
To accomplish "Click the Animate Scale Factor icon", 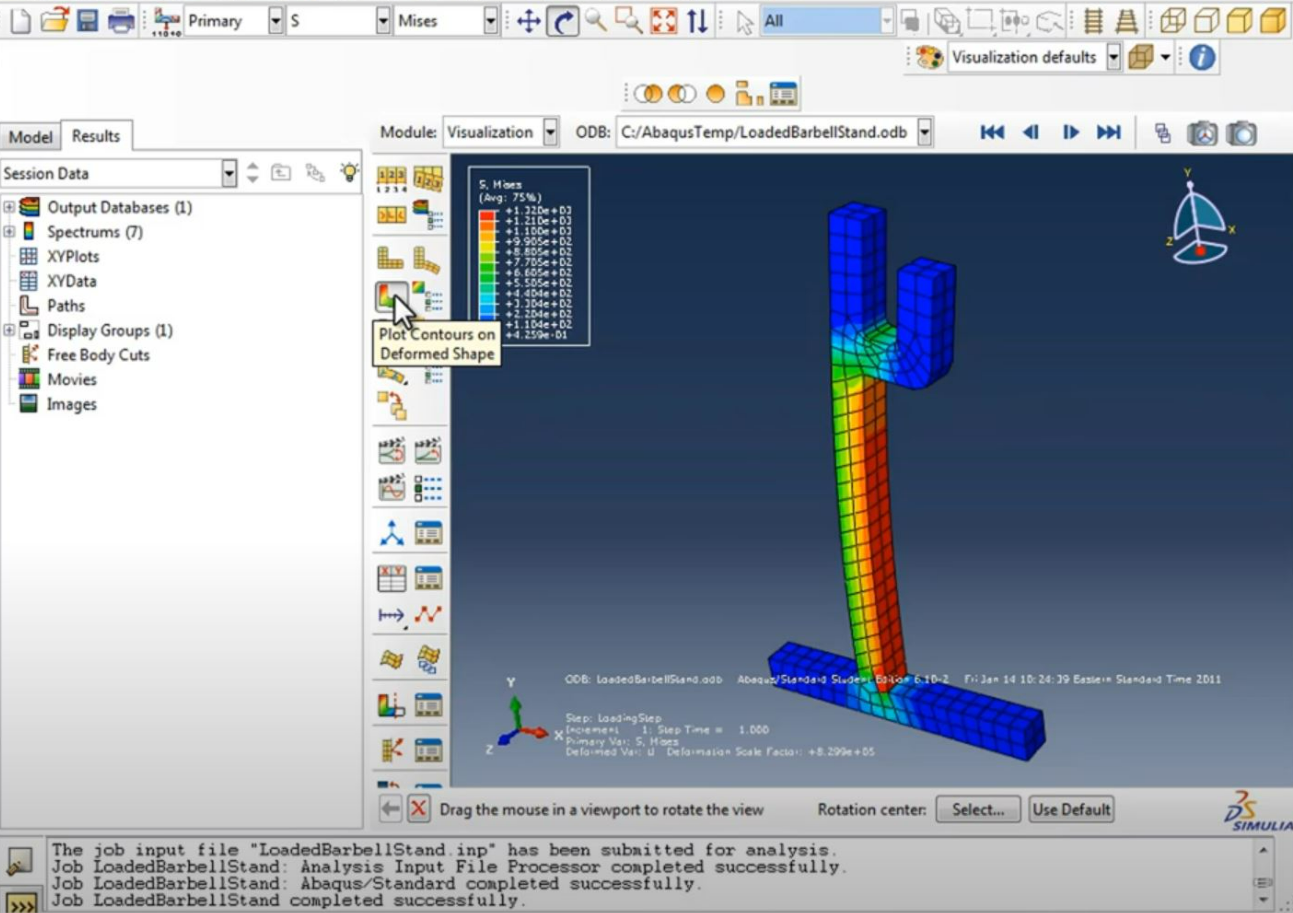I will tap(391, 451).
